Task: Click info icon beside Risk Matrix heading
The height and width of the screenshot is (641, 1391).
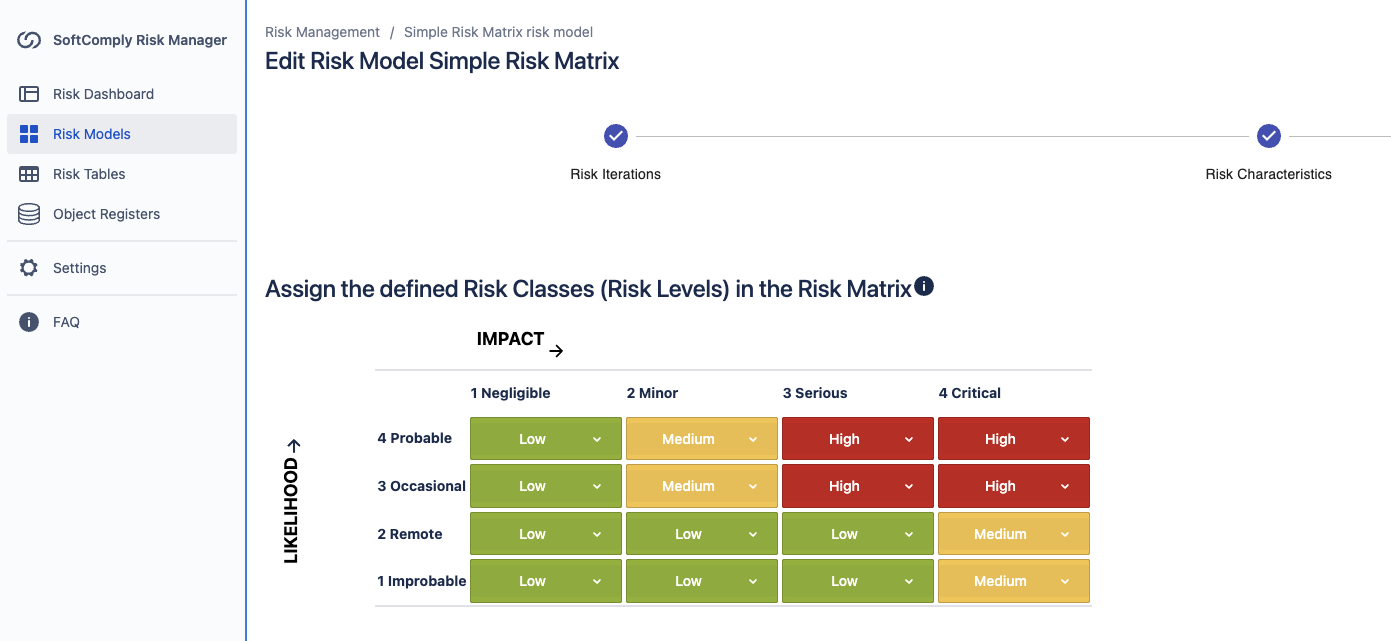Action: [x=924, y=287]
